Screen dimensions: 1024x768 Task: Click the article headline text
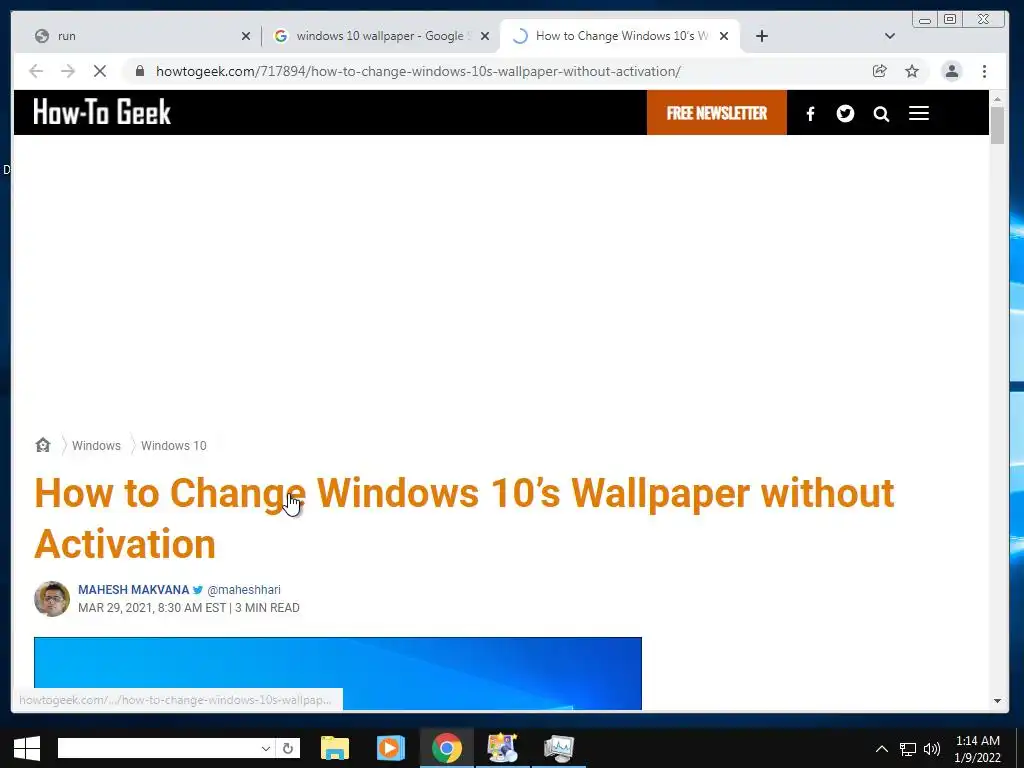(x=464, y=518)
